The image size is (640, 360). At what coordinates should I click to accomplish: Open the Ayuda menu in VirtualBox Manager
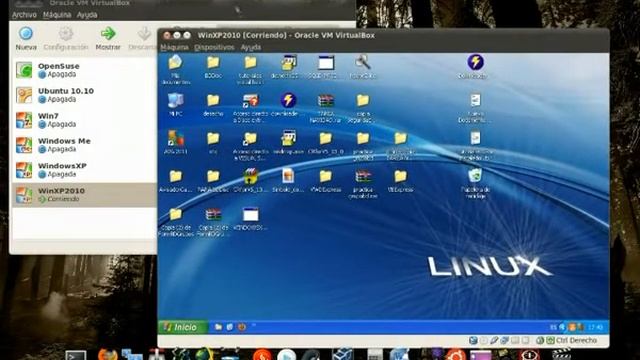tap(87, 15)
